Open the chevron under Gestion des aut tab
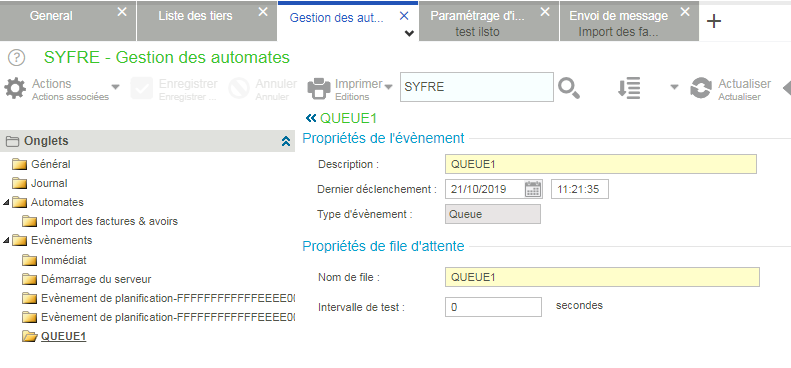 click(410, 34)
